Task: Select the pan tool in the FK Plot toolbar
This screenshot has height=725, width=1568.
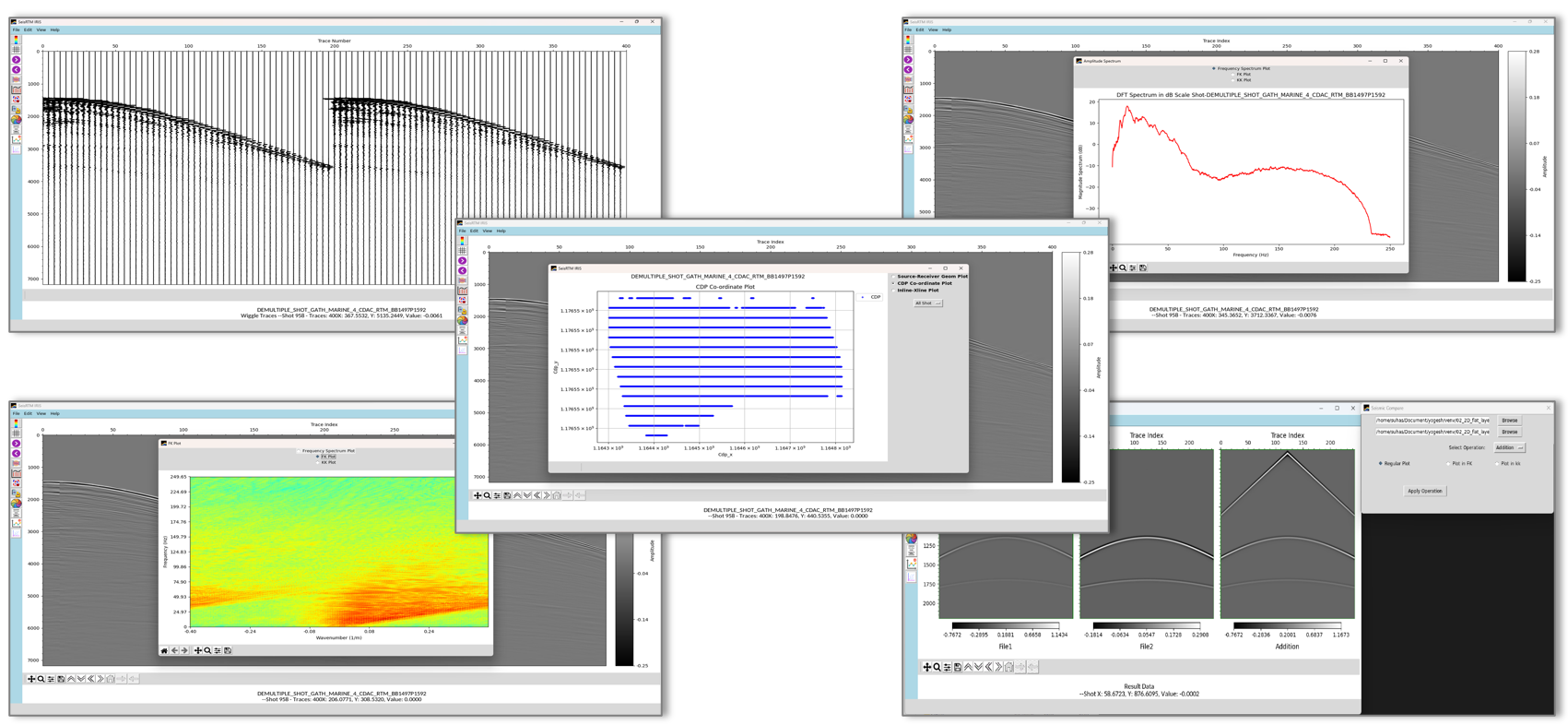Action: [197, 650]
